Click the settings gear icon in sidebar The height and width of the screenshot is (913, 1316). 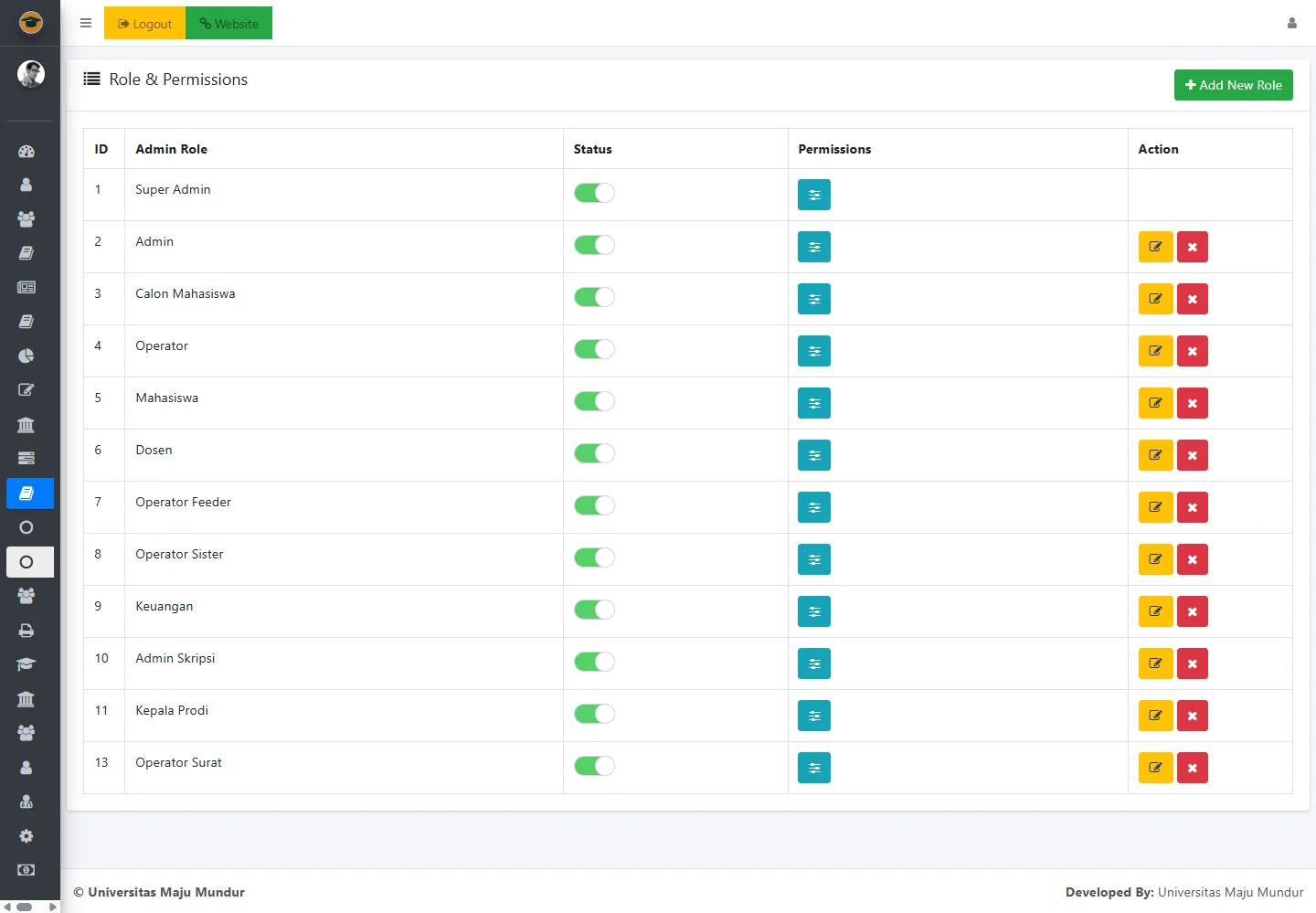point(27,836)
